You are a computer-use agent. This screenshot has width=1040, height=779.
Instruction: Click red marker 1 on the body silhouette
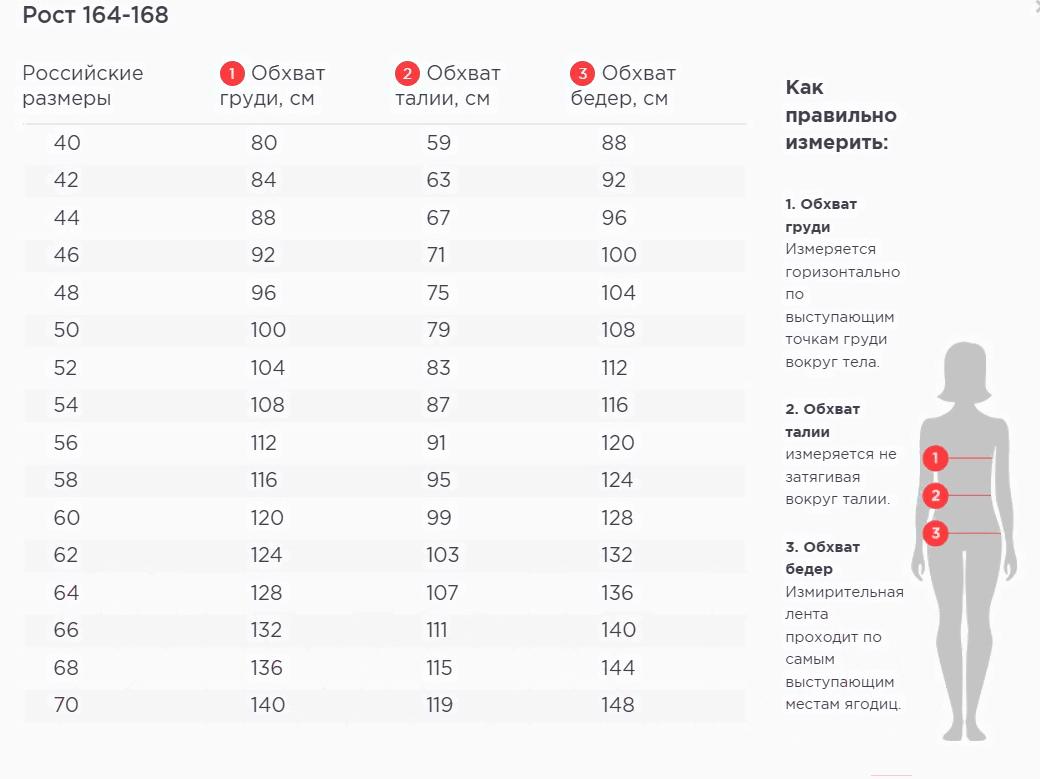(x=935, y=458)
